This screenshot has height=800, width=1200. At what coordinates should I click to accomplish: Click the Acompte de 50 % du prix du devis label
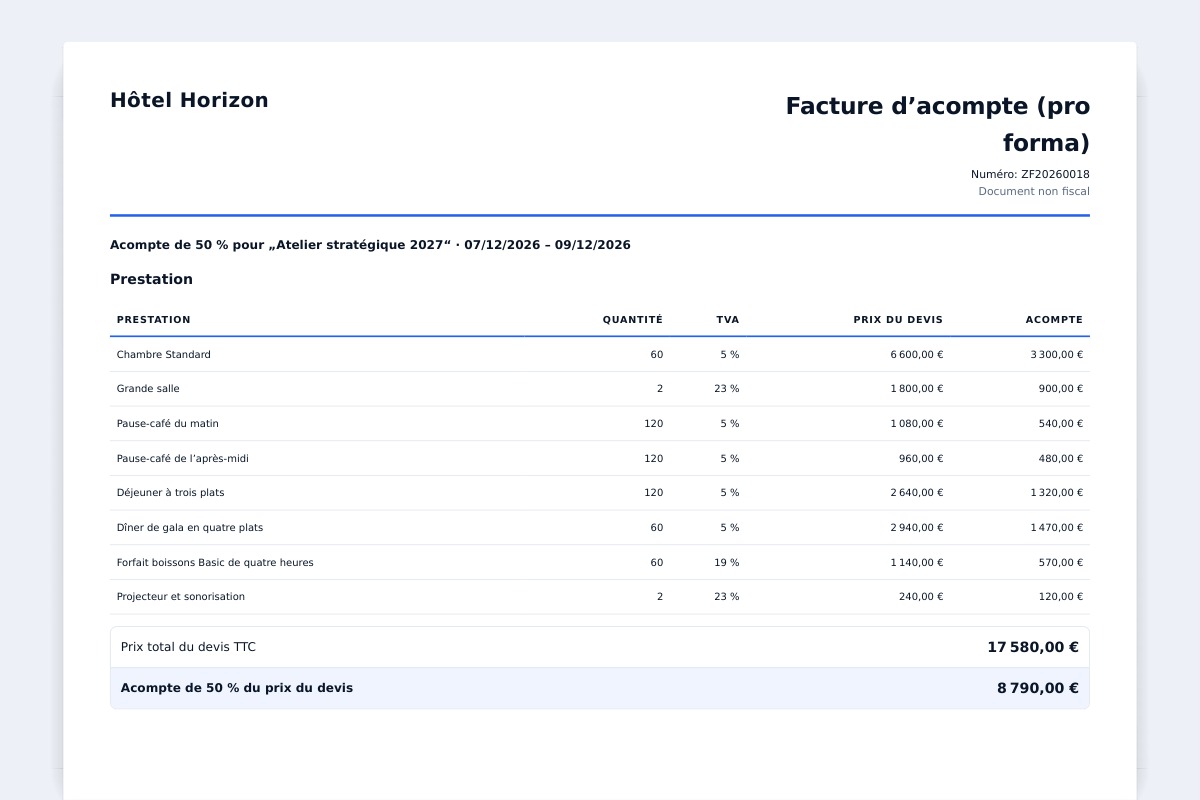[x=237, y=688]
